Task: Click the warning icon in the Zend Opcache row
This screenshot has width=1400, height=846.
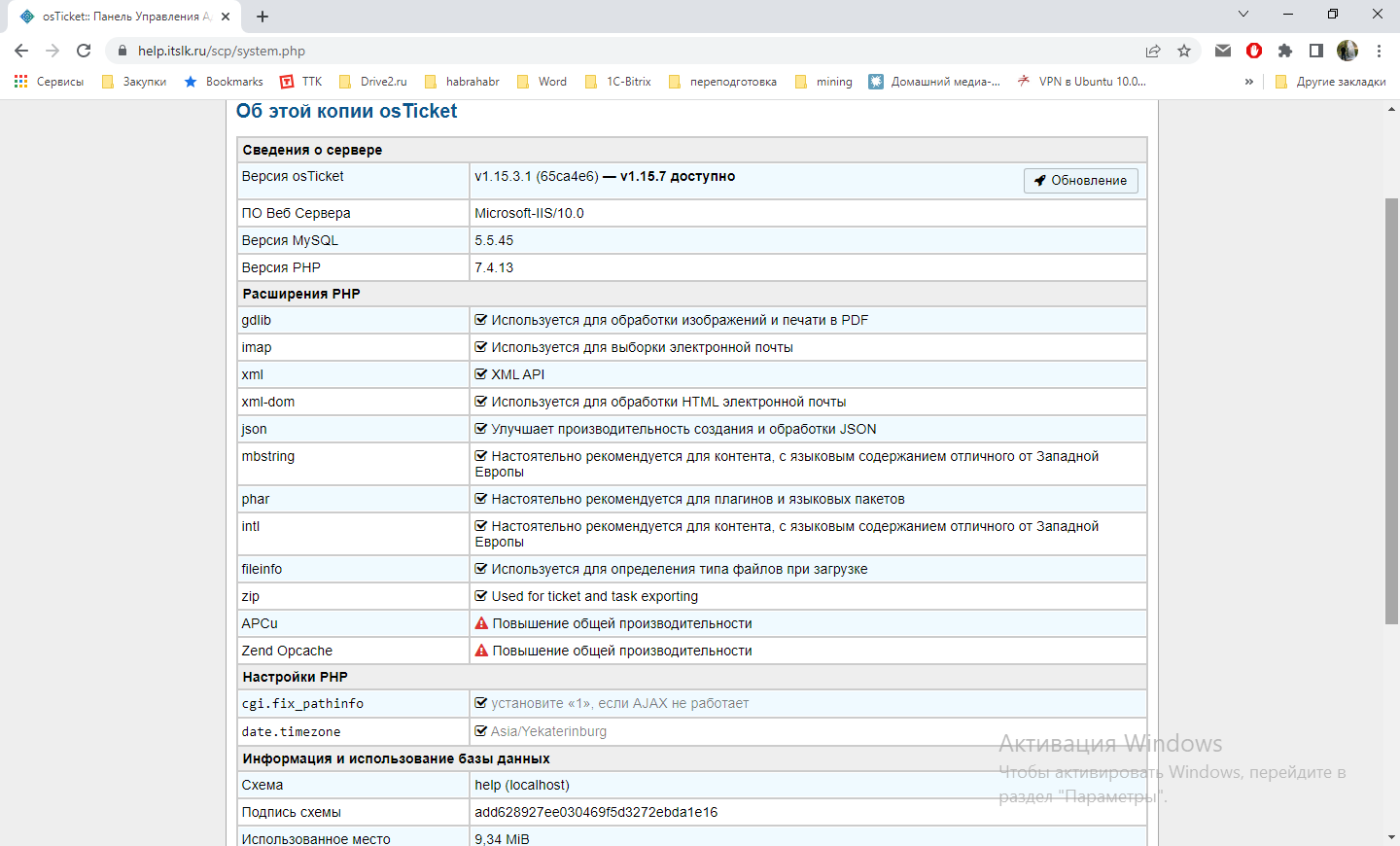Action: point(481,651)
